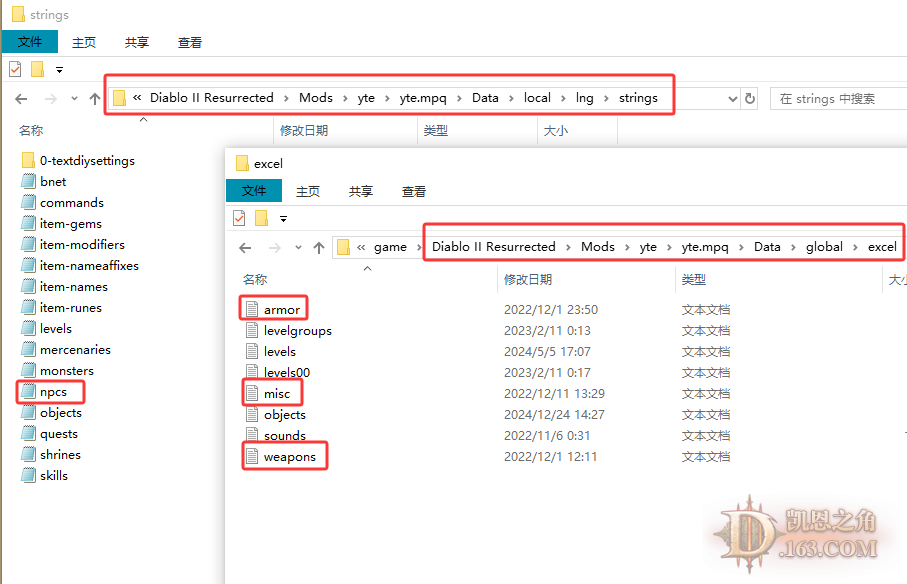The image size is (907, 584).
Task: Navigate to game in excel address bar
Action: pyautogui.click(x=390, y=247)
